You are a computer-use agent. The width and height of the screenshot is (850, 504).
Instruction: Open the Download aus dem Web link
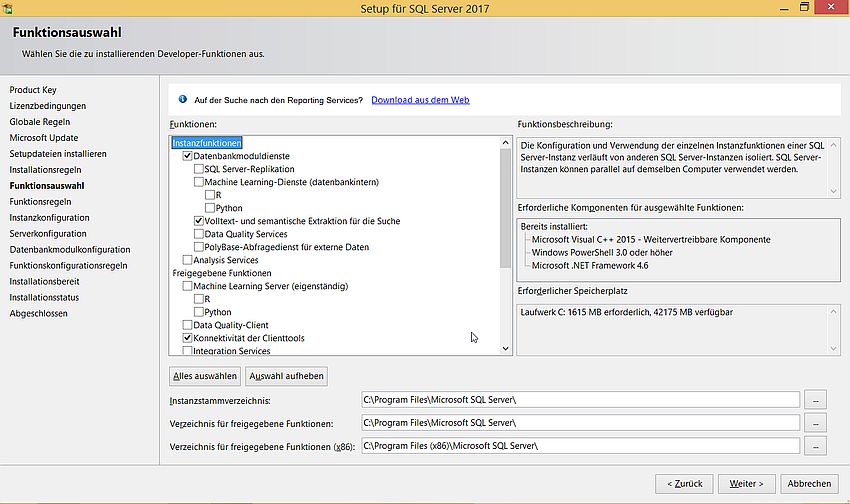(420, 100)
